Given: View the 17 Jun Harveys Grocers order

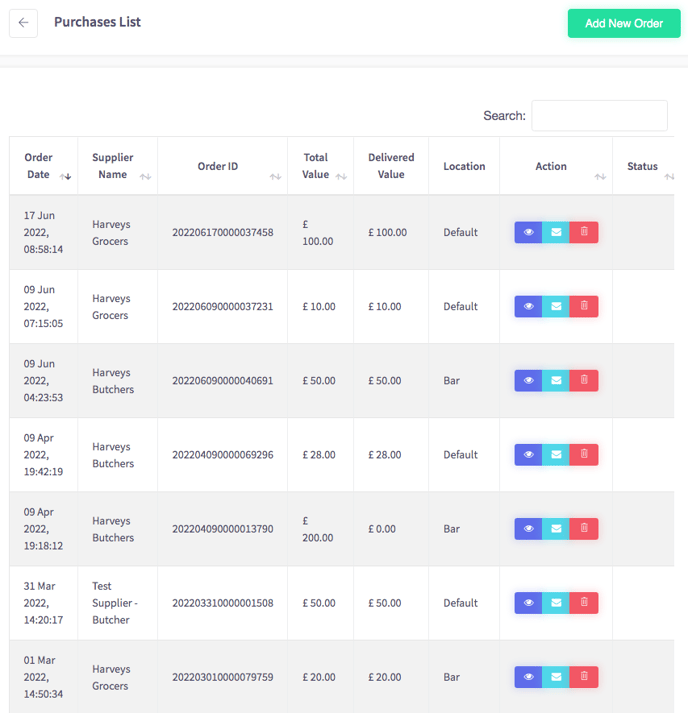Looking at the screenshot, I should point(528,232).
